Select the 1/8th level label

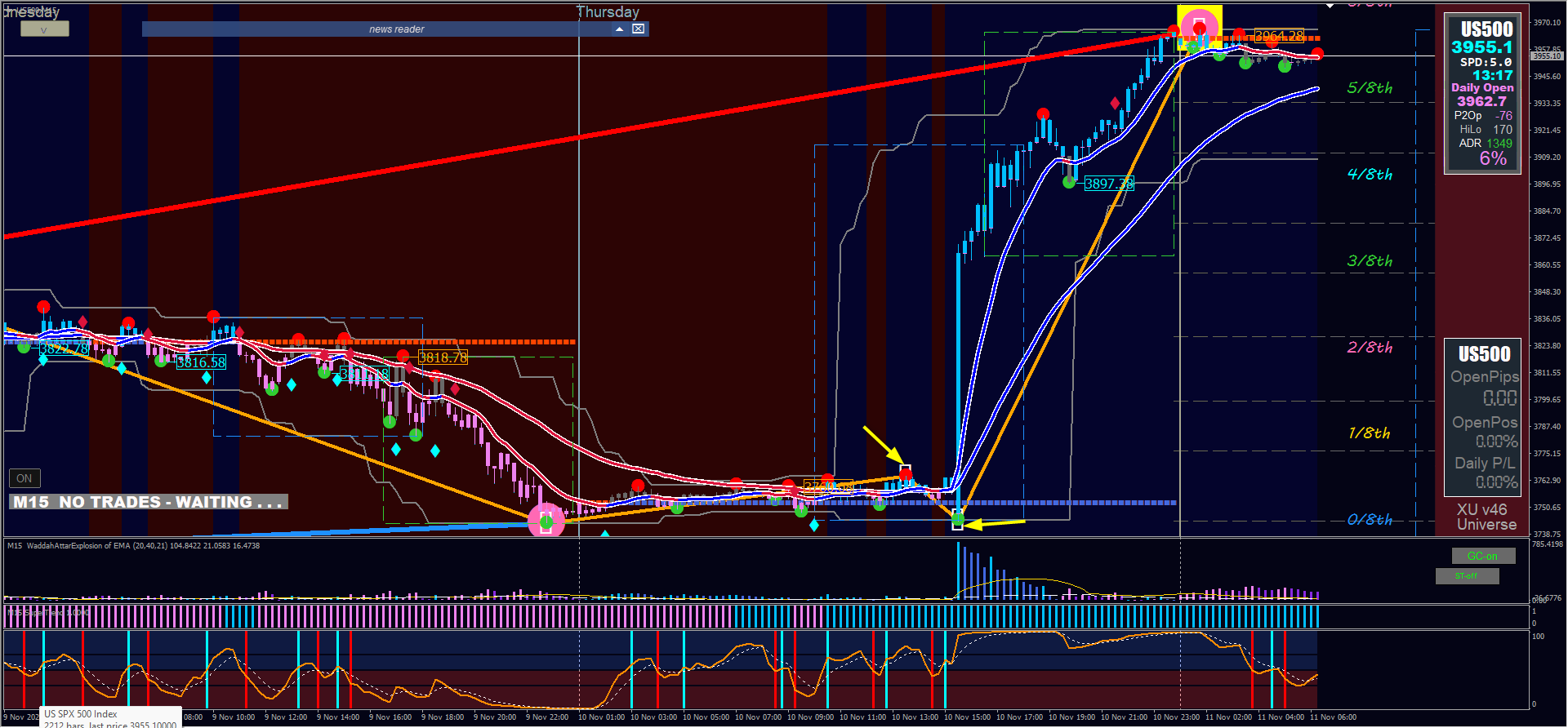click(1370, 433)
